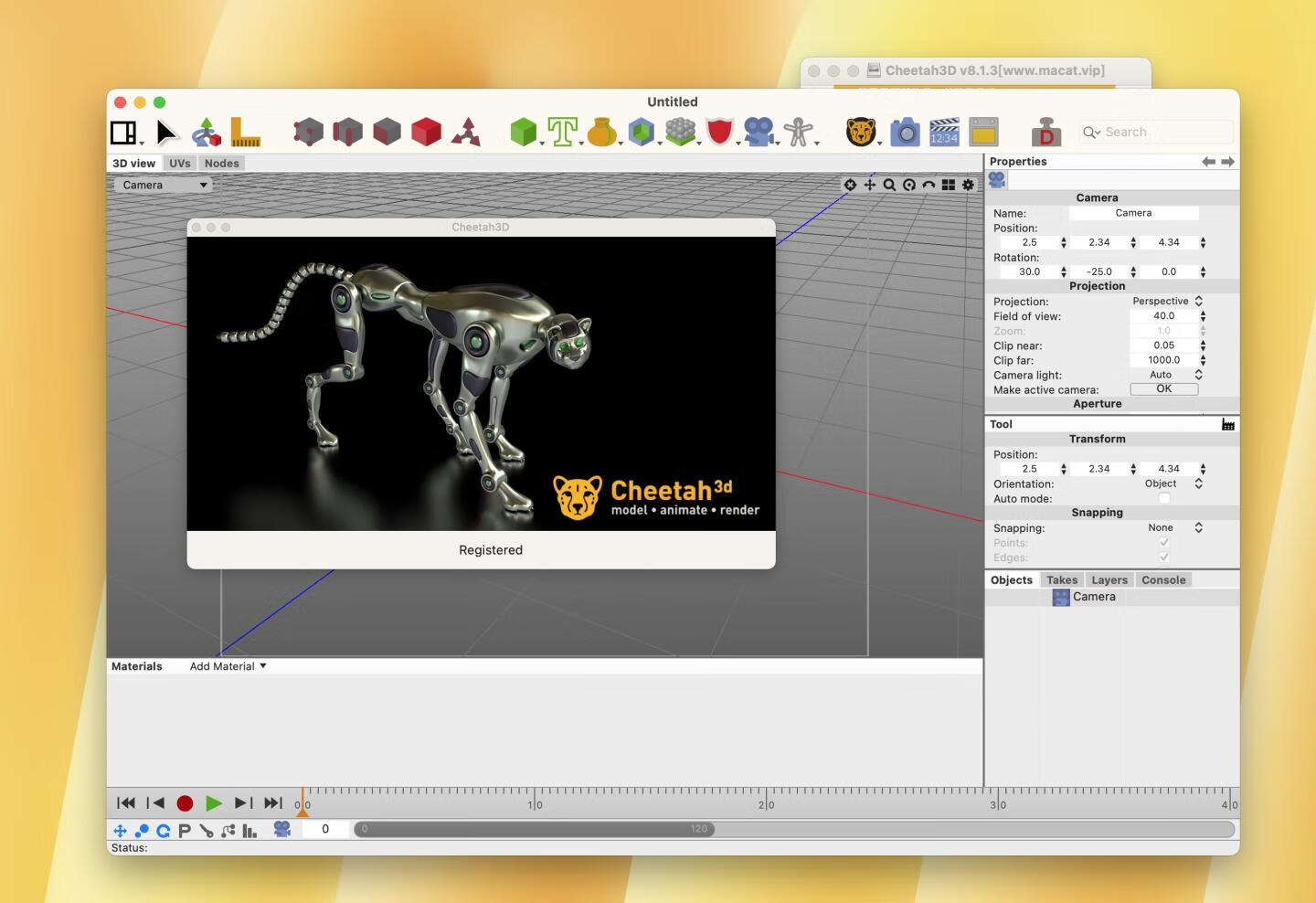Click the clapperboard render animation icon
1316x903 pixels.
pos(944,133)
